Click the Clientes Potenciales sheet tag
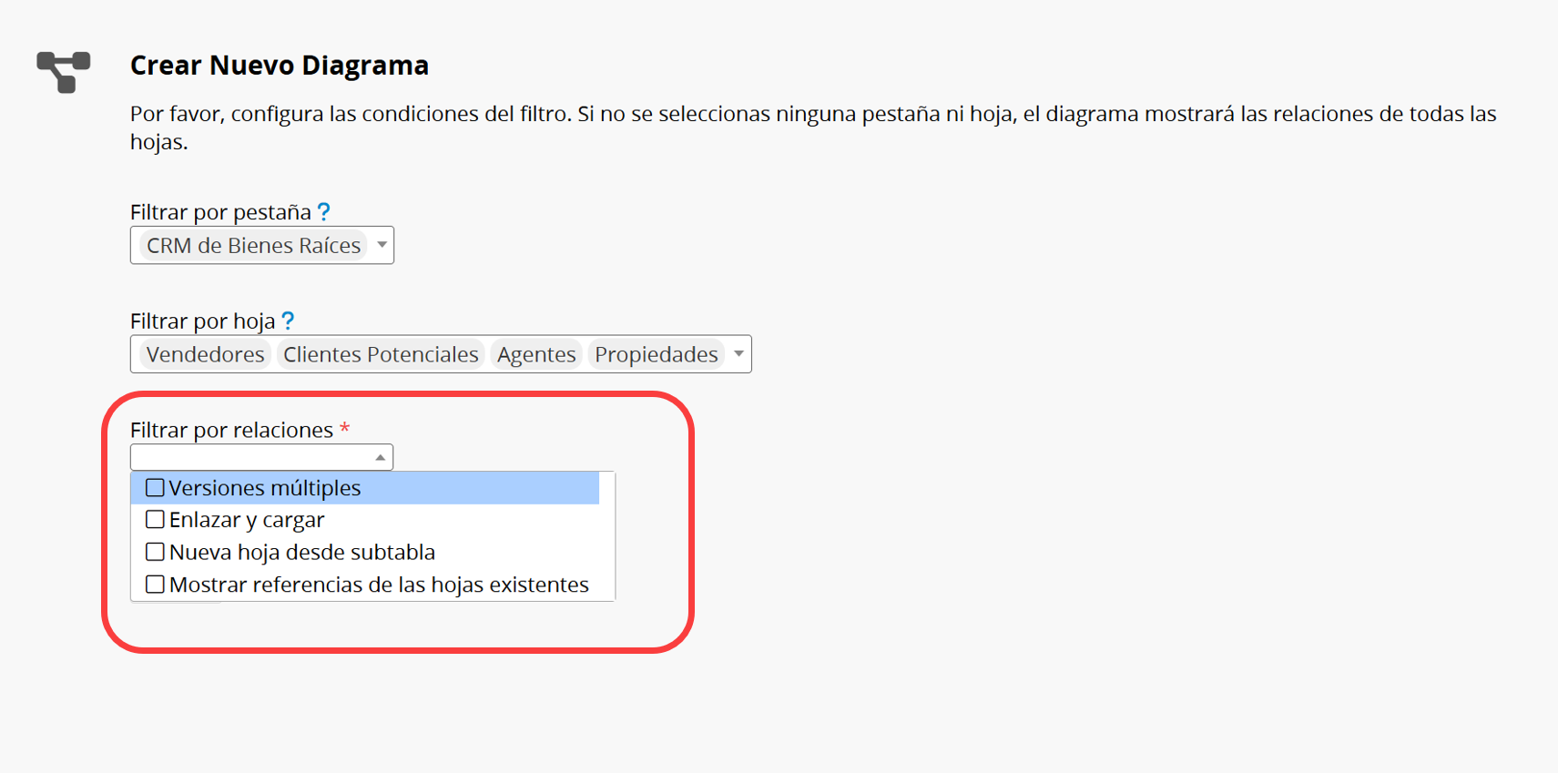The width and height of the screenshot is (1558, 784). click(x=381, y=354)
